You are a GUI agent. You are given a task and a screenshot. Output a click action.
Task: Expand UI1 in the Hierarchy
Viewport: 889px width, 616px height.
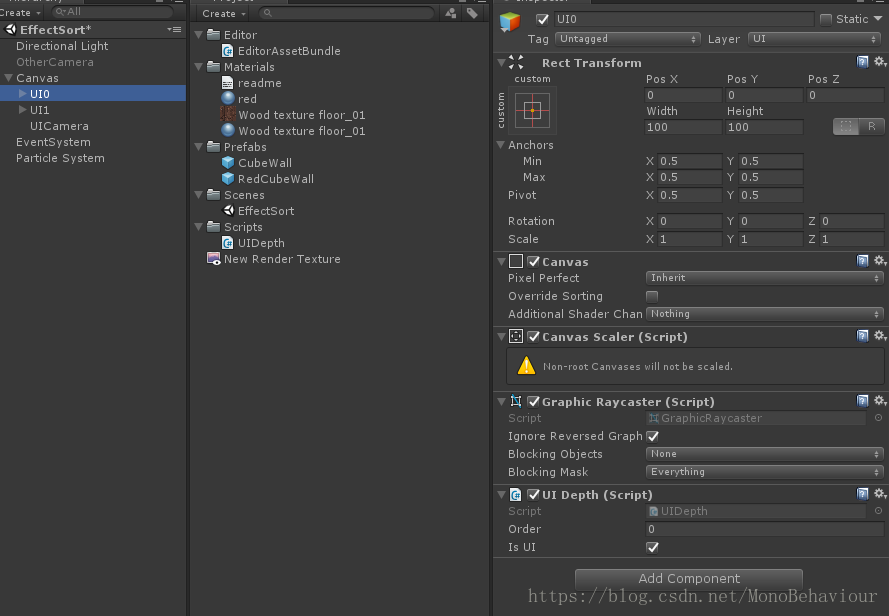coord(23,109)
